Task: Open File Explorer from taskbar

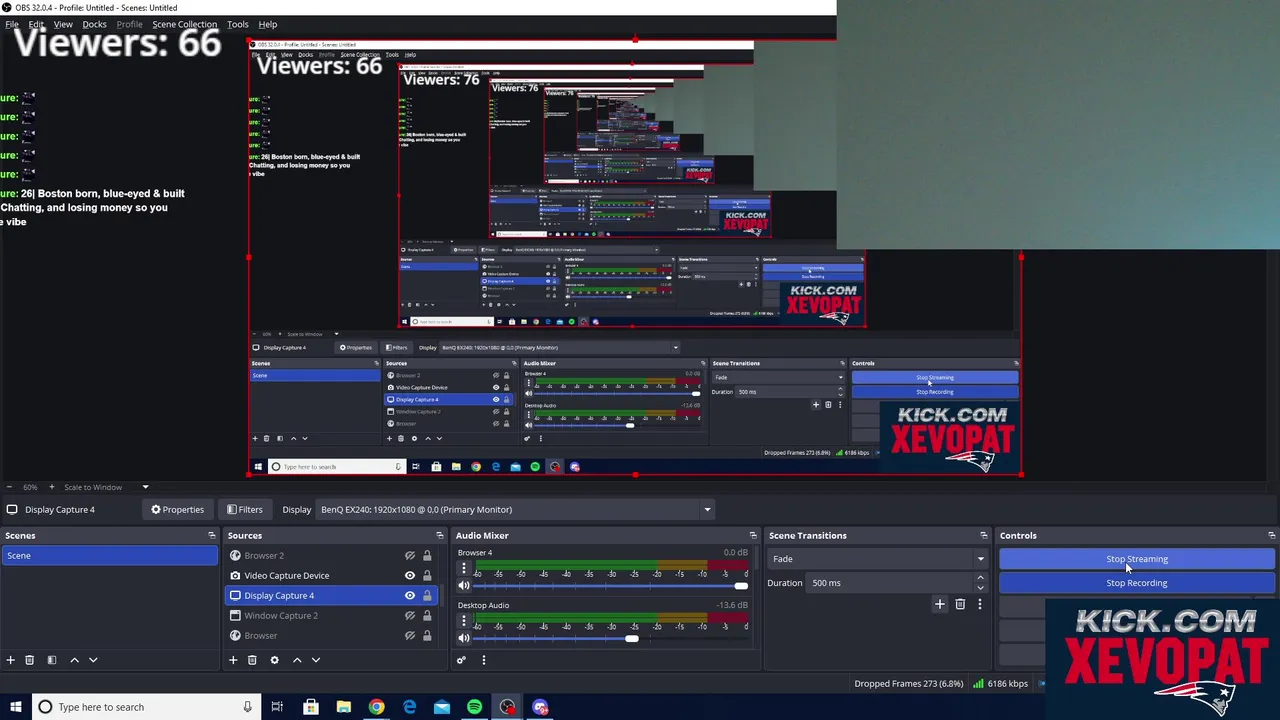Action: tap(343, 707)
